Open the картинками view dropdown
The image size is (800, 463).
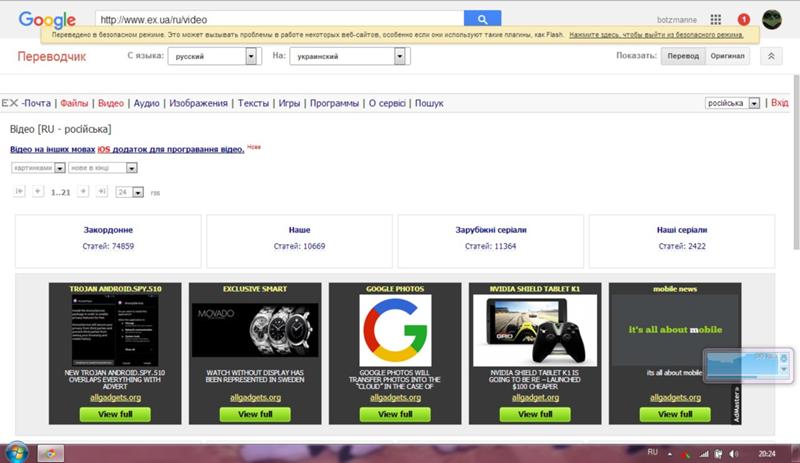tap(38, 167)
